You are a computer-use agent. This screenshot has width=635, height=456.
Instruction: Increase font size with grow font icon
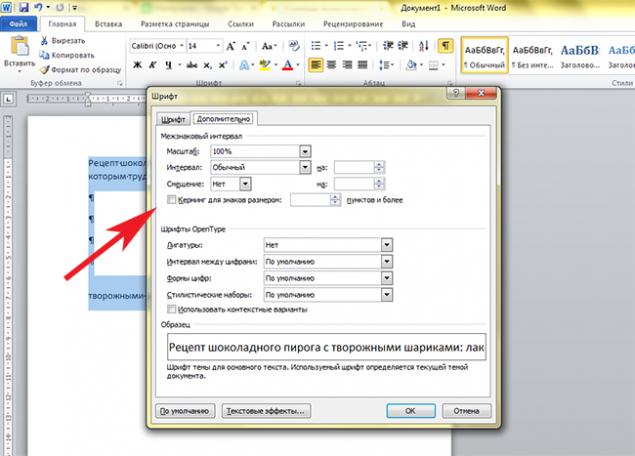coord(230,46)
